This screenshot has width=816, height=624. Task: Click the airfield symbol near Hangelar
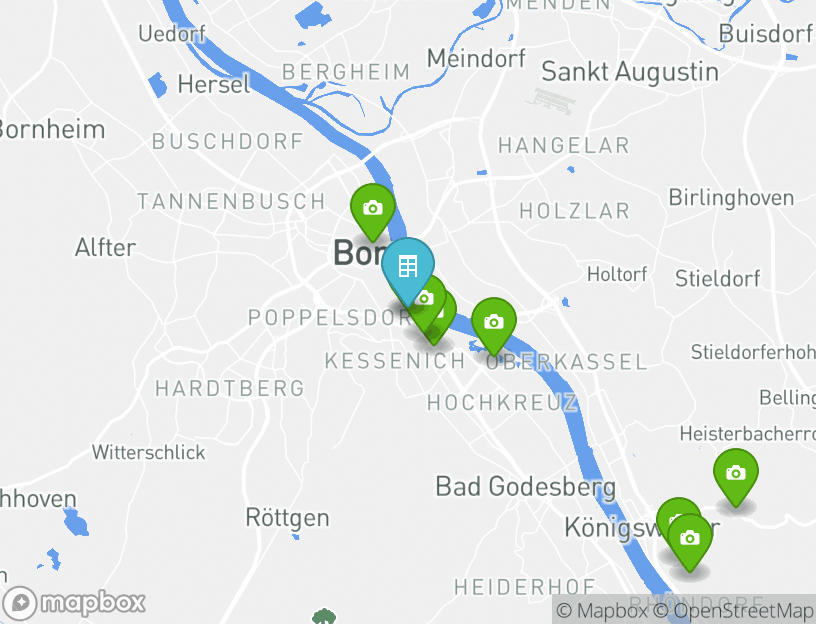(551, 100)
